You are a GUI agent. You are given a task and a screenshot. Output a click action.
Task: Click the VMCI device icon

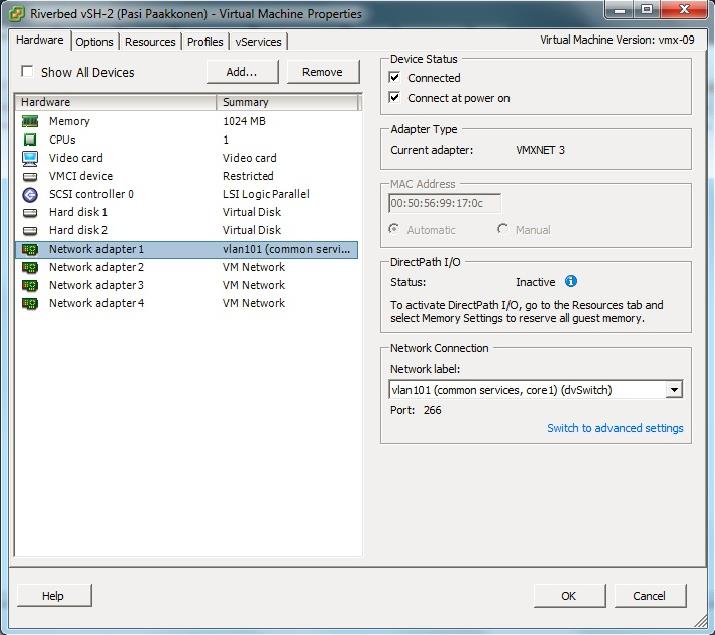(30, 176)
